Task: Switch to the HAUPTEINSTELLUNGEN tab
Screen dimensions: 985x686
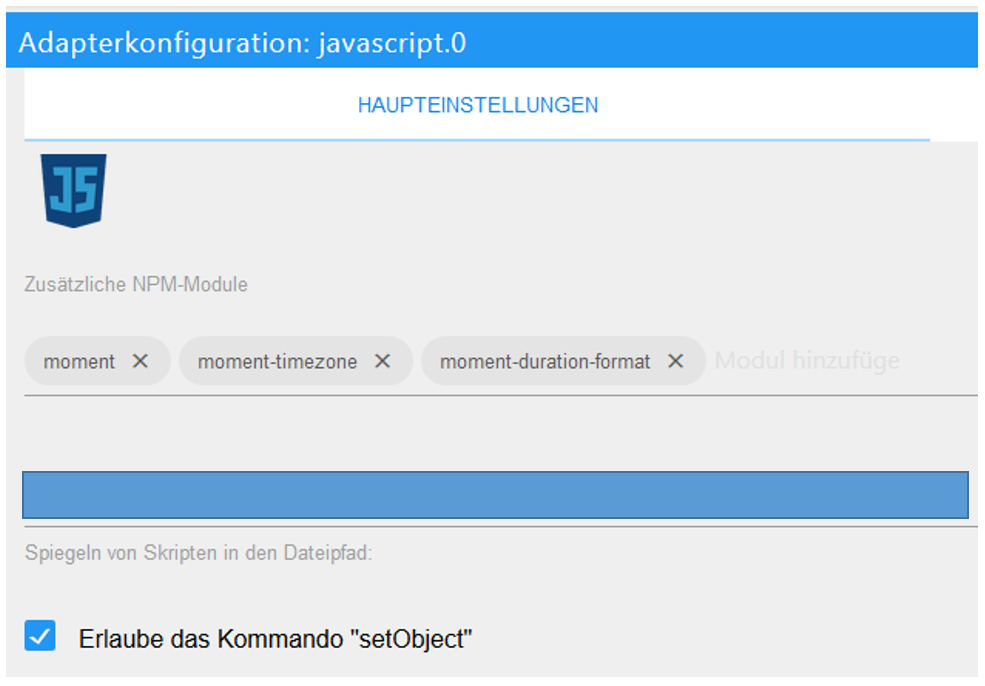Action: point(478,105)
